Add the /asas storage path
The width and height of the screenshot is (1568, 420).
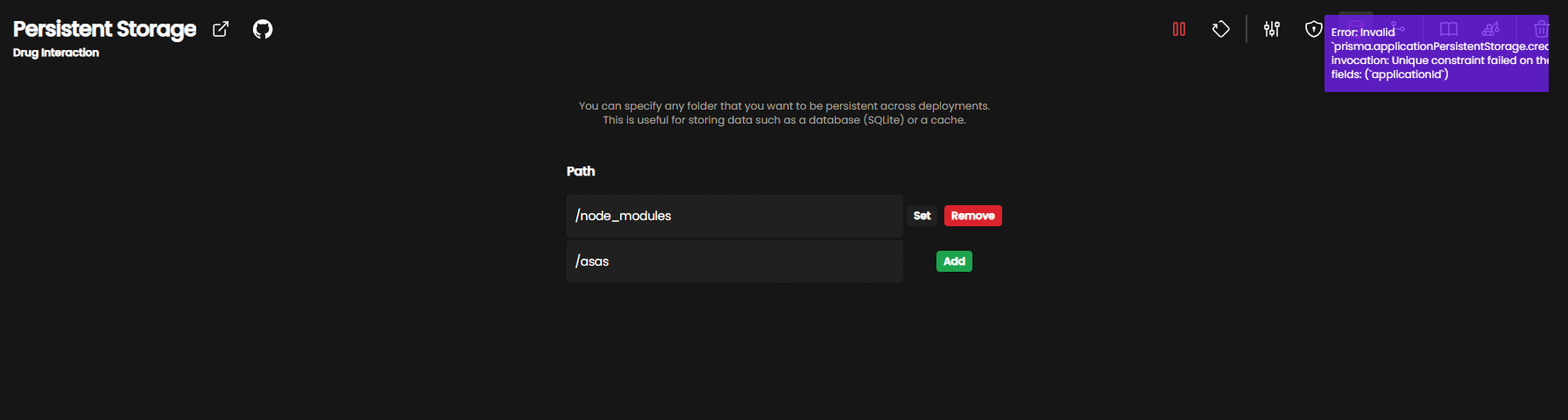[954, 261]
